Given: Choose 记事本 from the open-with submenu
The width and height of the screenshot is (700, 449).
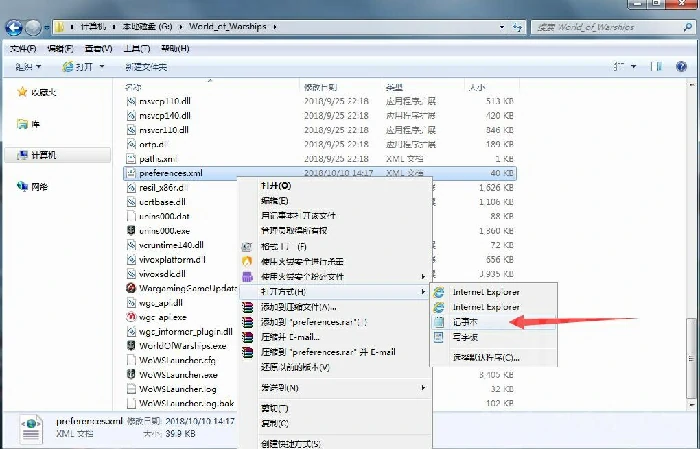Looking at the screenshot, I should (x=468, y=322).
